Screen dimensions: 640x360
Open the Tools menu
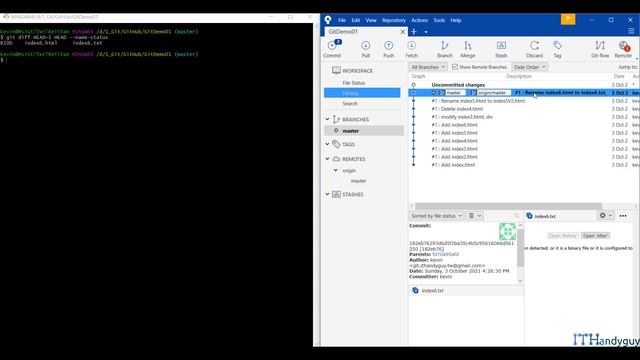tap(439, 20)
